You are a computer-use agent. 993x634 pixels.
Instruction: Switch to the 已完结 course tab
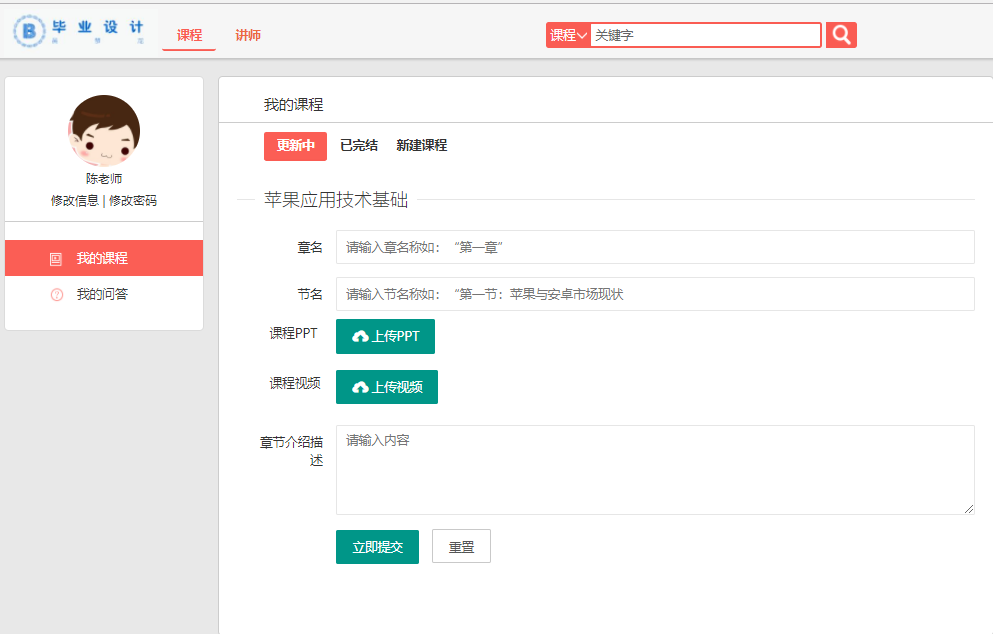359,146
